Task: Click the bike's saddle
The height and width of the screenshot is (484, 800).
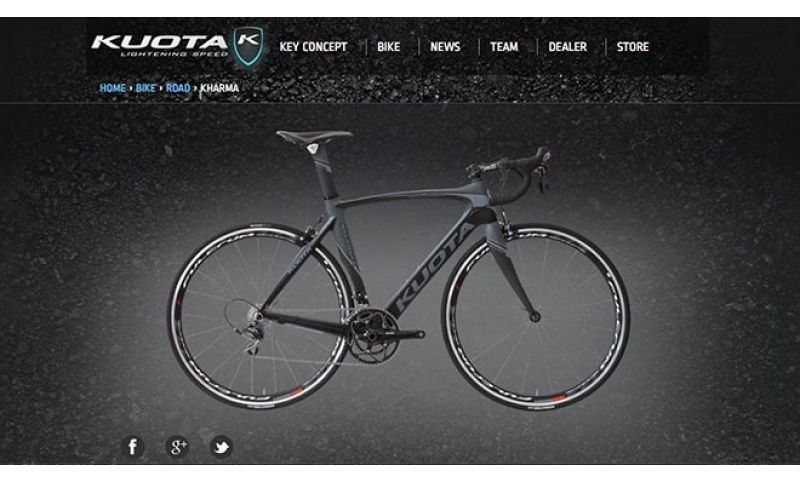Action: pos(314,136)
